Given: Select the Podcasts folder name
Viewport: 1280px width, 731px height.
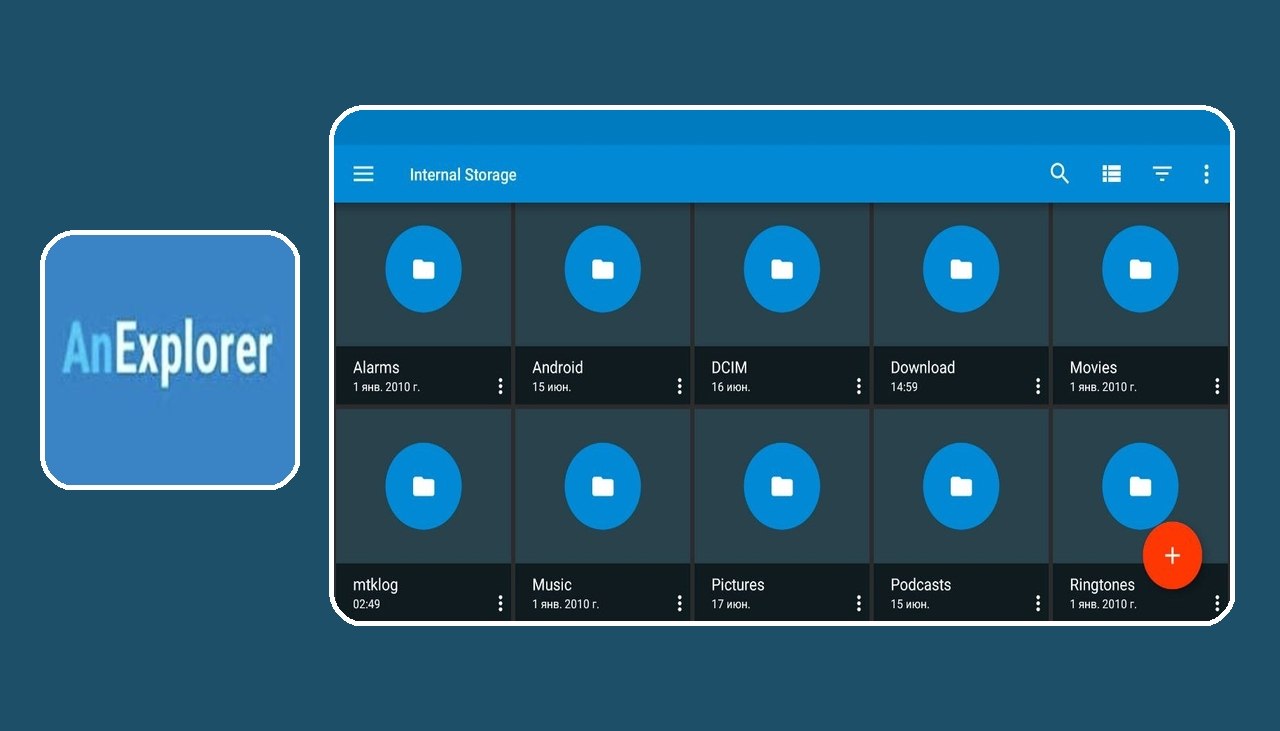Looking at the screenshot, I should (920, 585).
